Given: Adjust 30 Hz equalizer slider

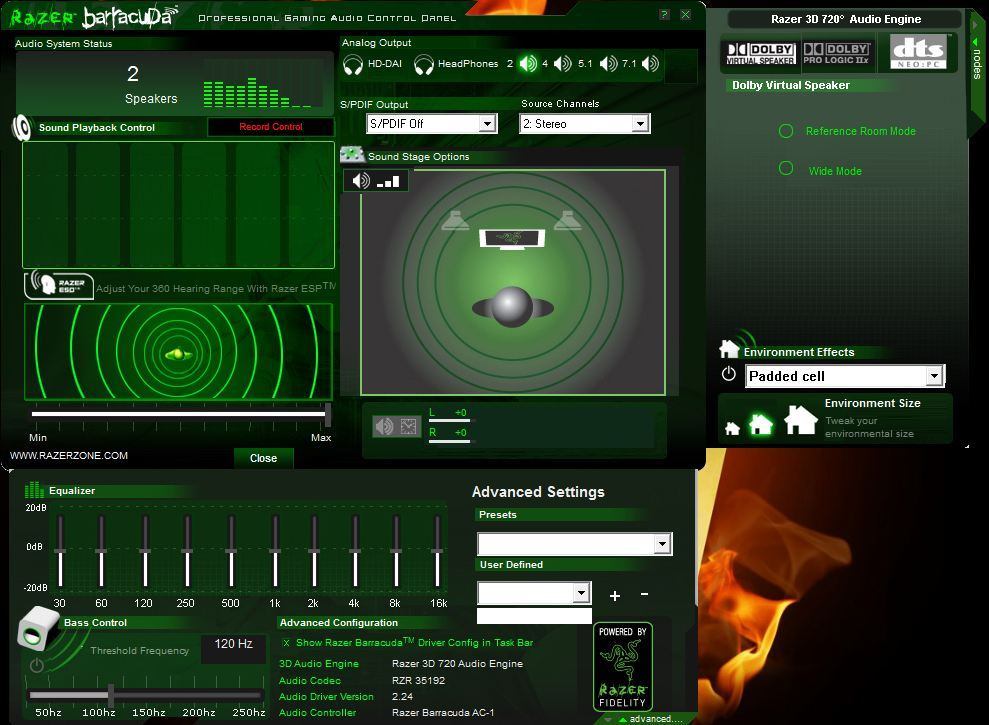Looking at the screenshot, I should tap(61, 551).
